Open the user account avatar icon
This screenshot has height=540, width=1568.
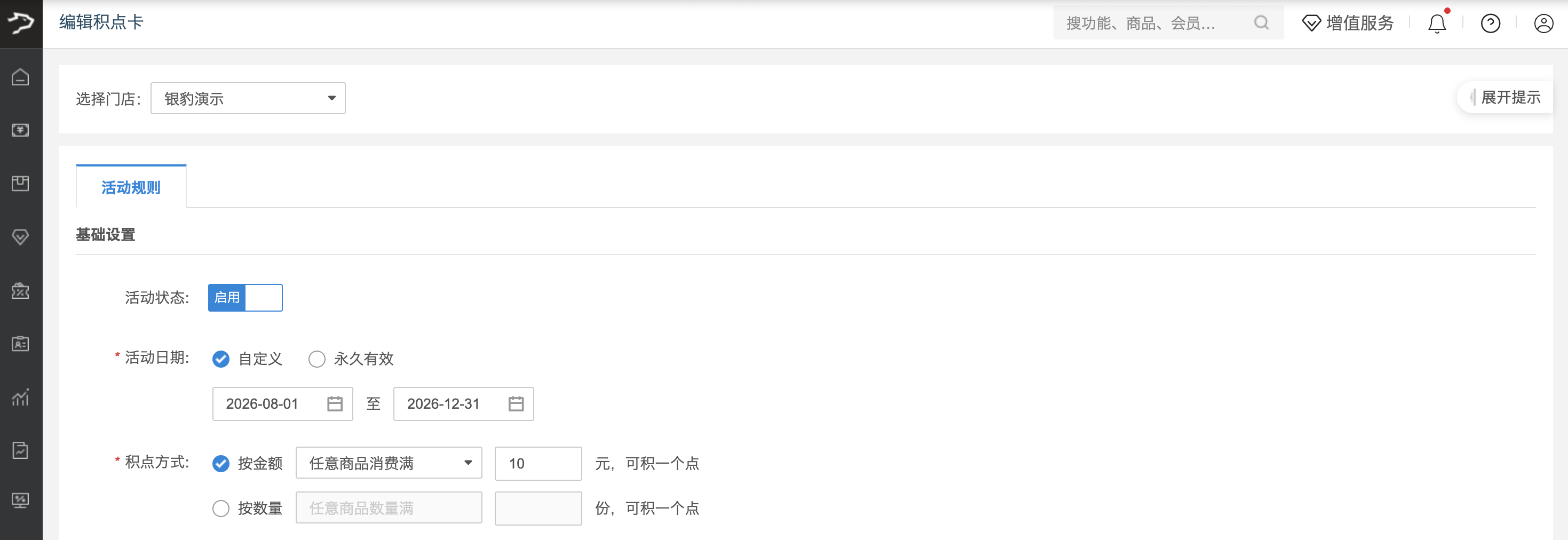click(1543, 23)
